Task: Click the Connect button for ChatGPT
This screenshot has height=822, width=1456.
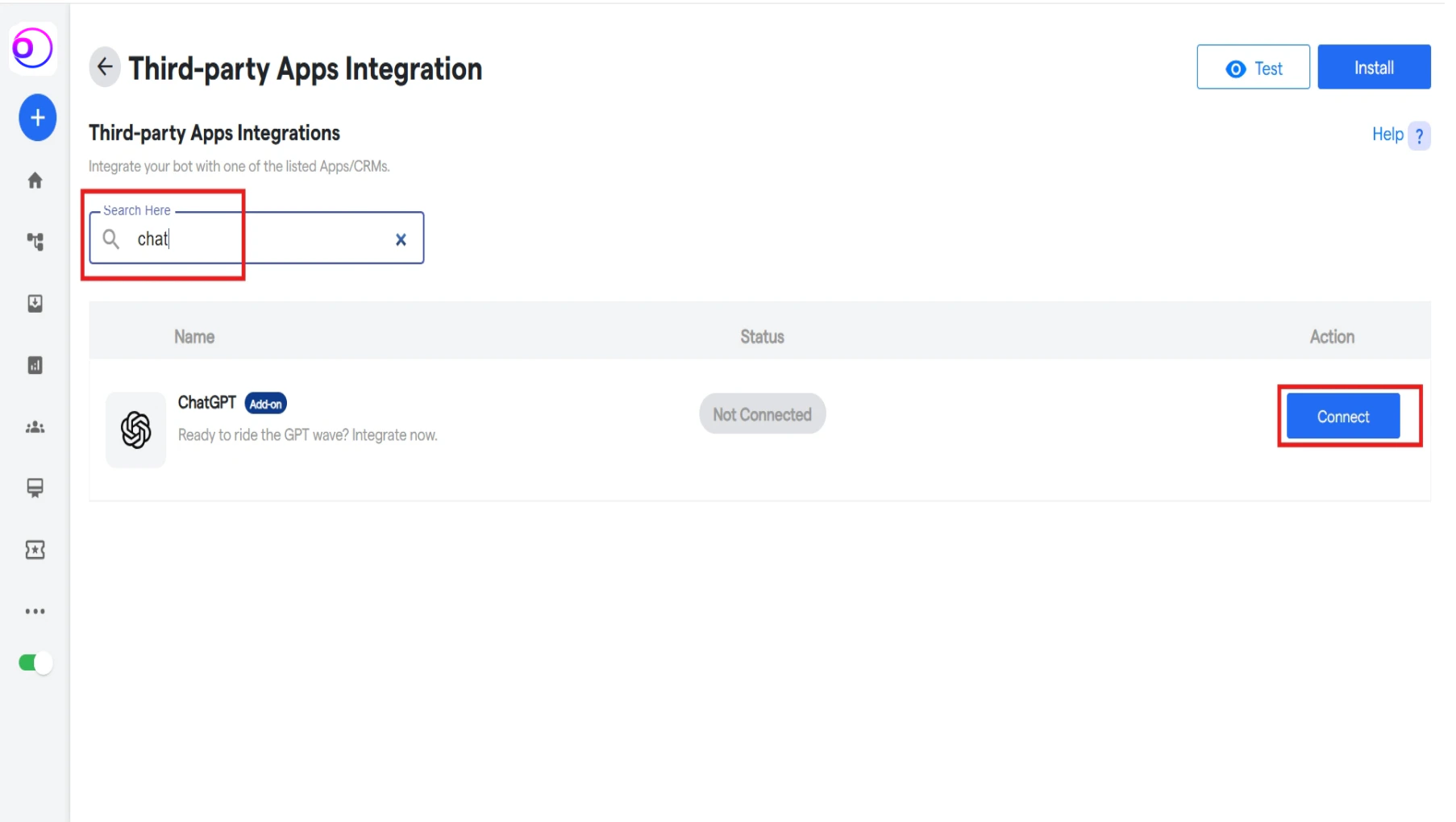Action: (x=1342, y=417)
